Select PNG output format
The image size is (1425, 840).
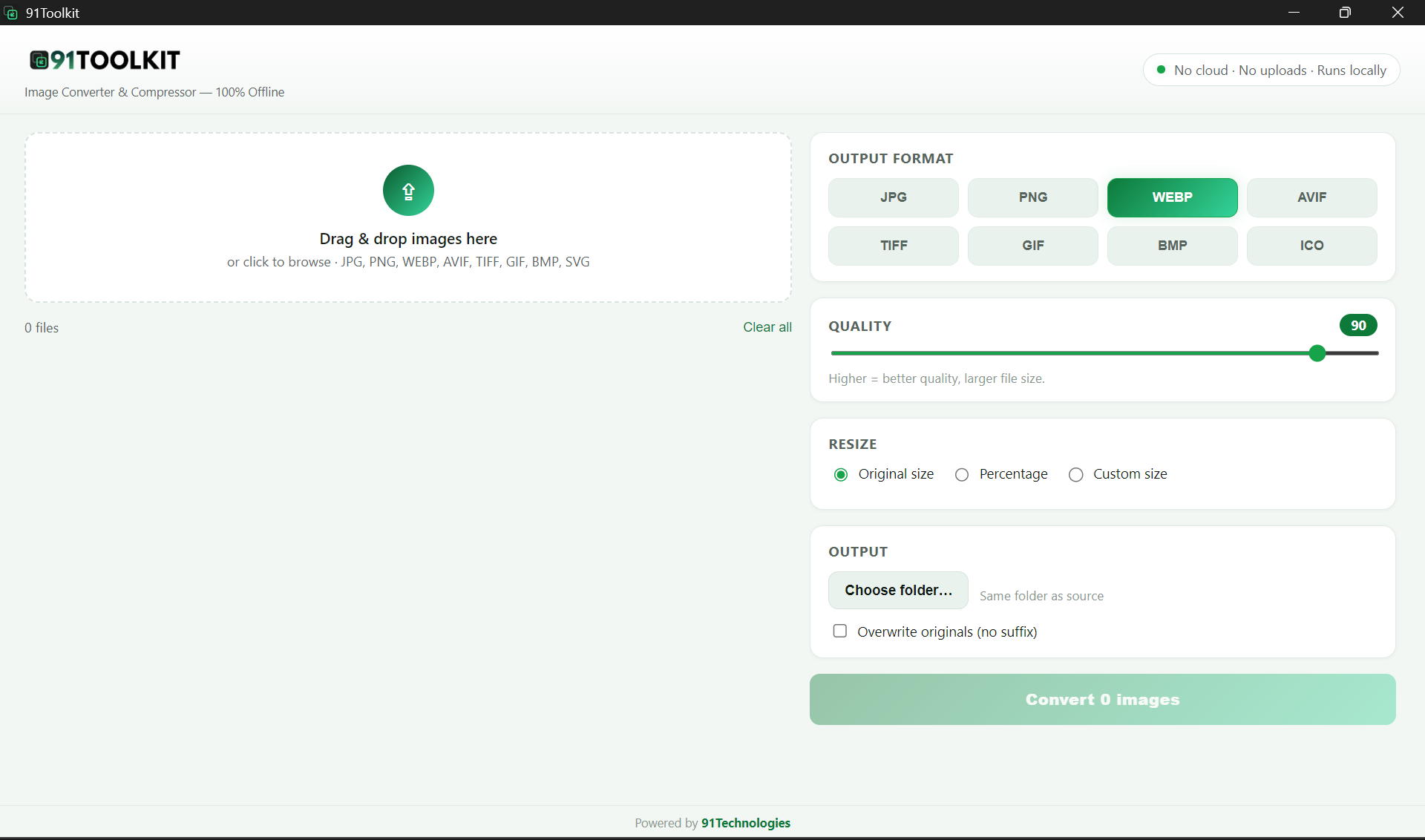(x=1033, y=197)
